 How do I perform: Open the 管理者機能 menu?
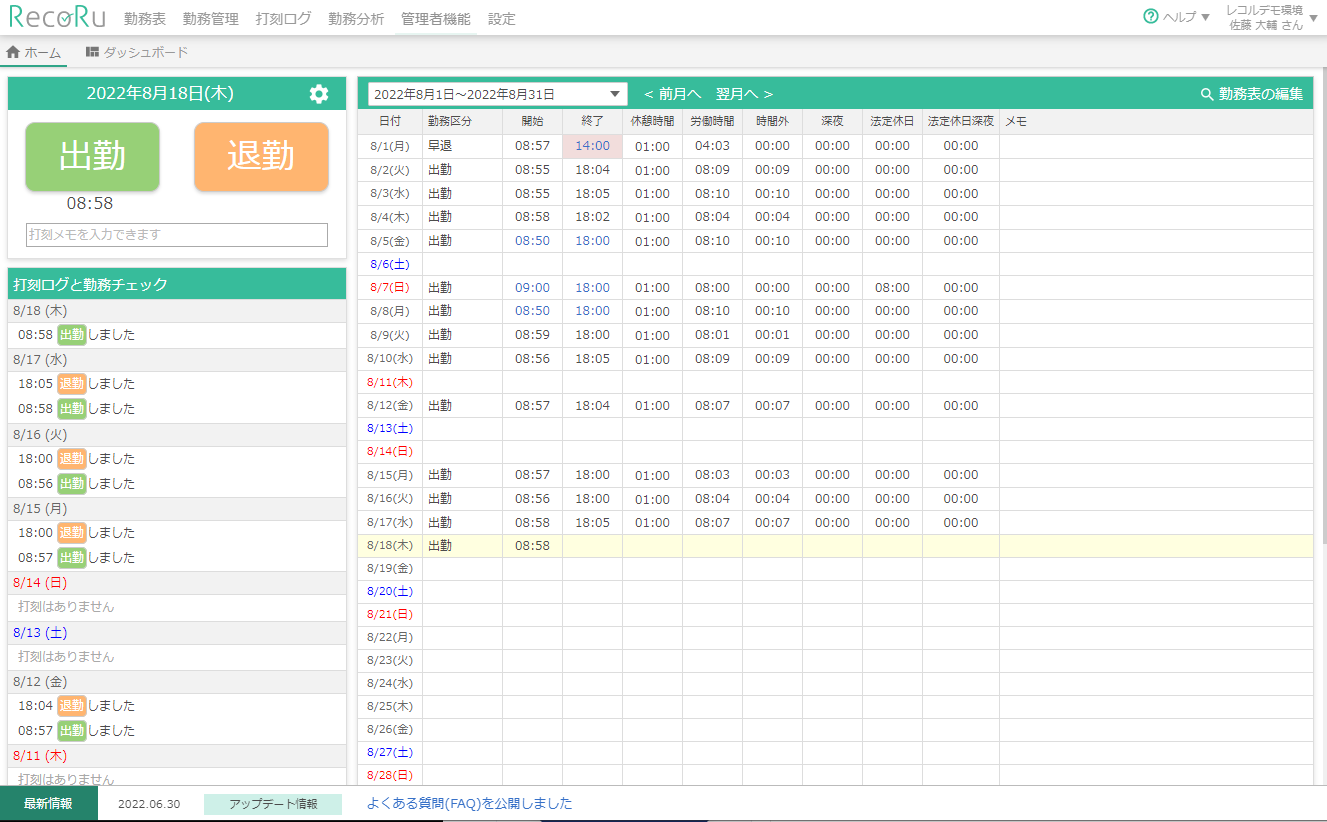point(435,19)
